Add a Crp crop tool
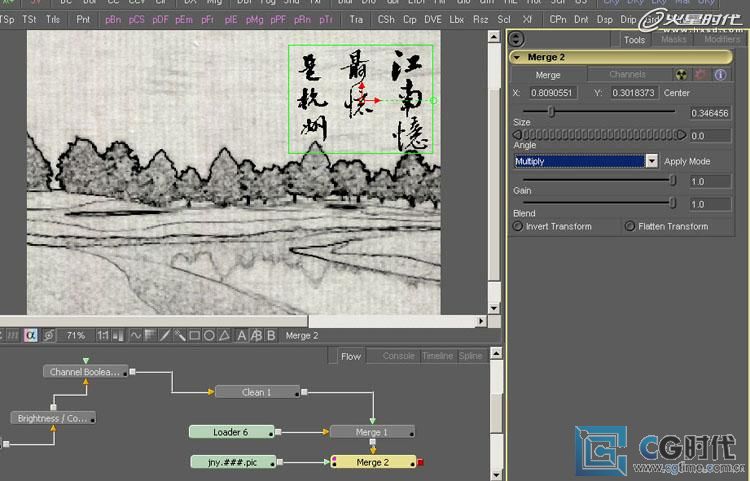750x481 pixels. 409,20
